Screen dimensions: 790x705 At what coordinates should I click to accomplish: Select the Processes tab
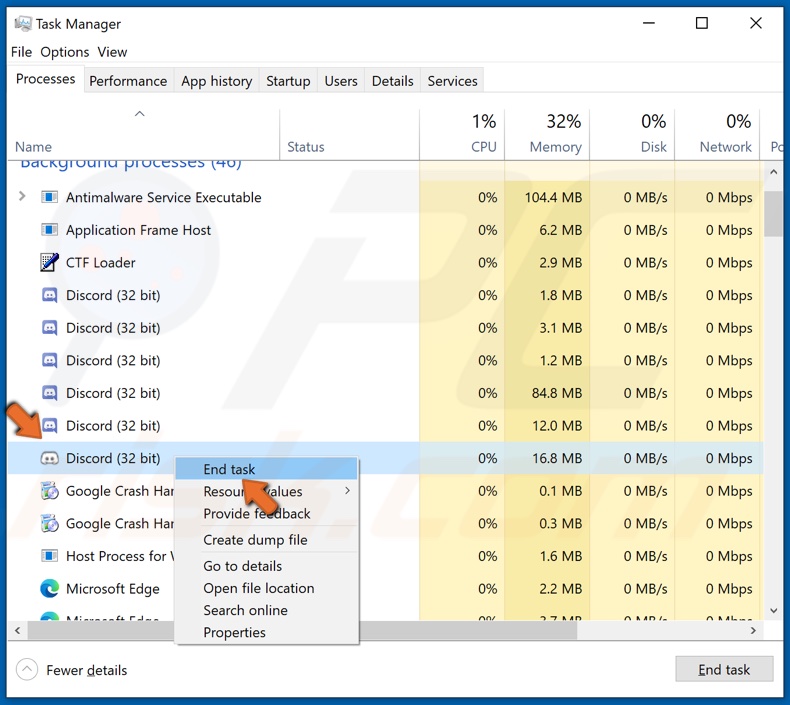45,79
